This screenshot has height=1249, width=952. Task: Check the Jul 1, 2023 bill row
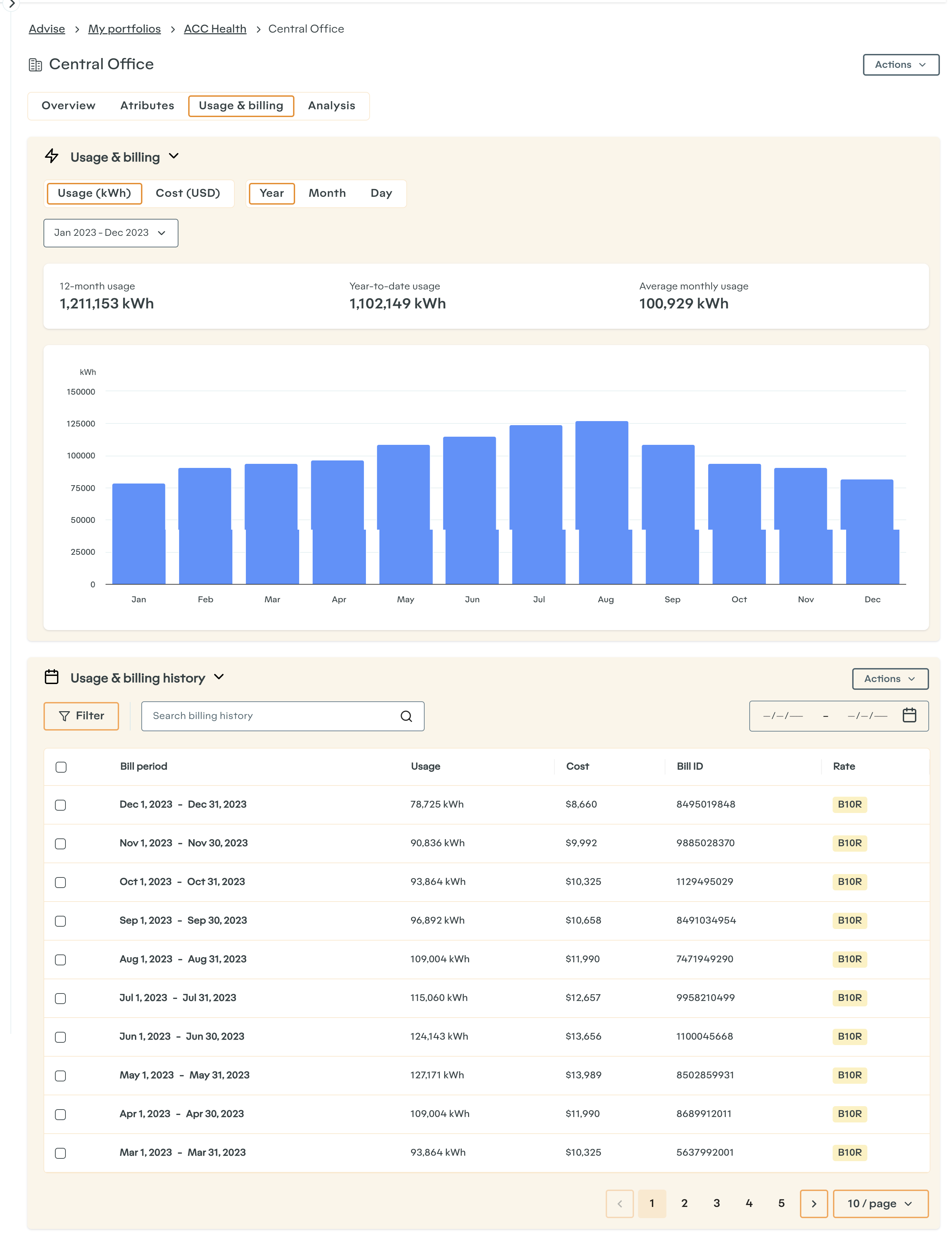(61, 998)
